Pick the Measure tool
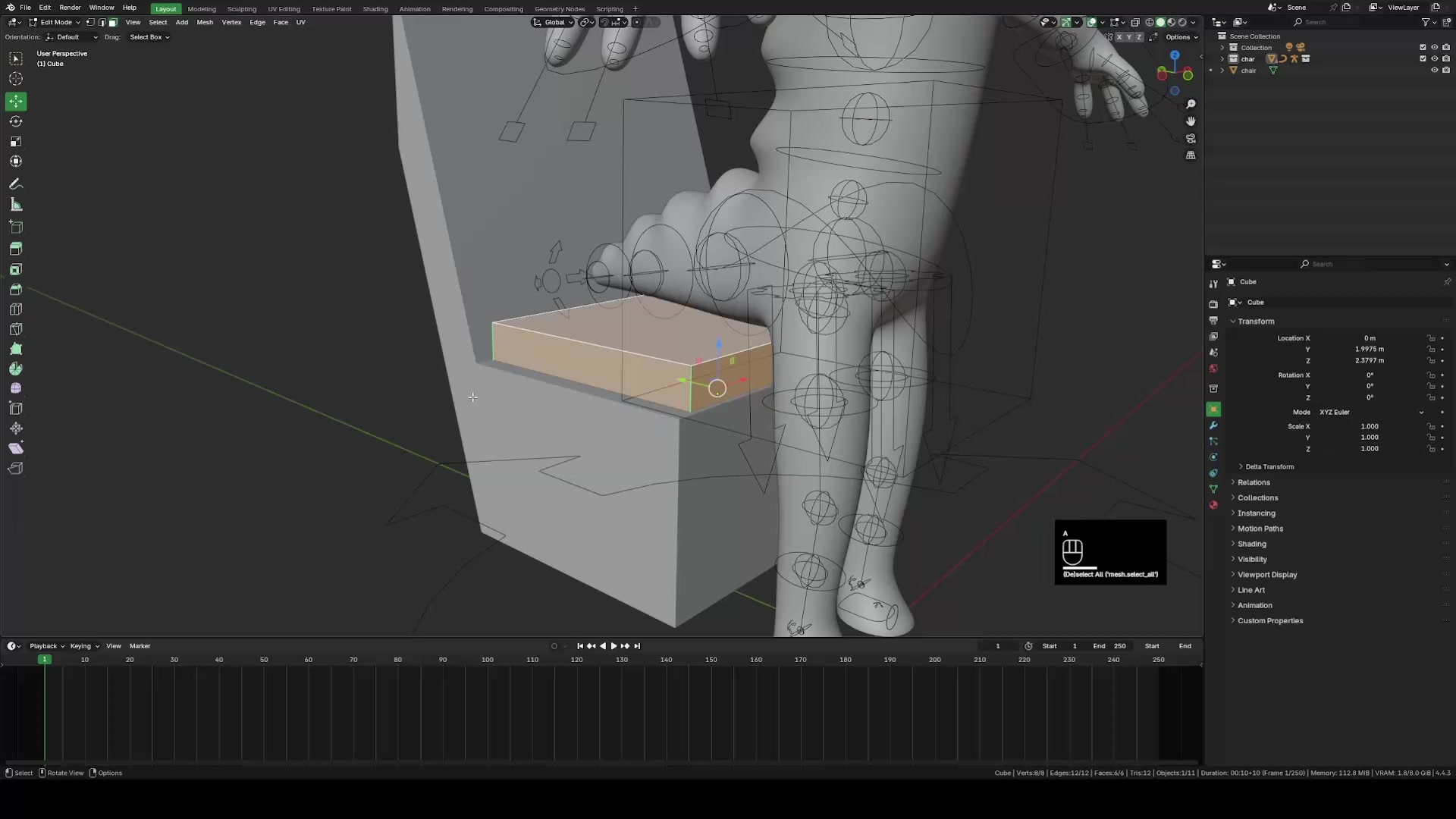The image size is (1456, 819). (16, 204)
